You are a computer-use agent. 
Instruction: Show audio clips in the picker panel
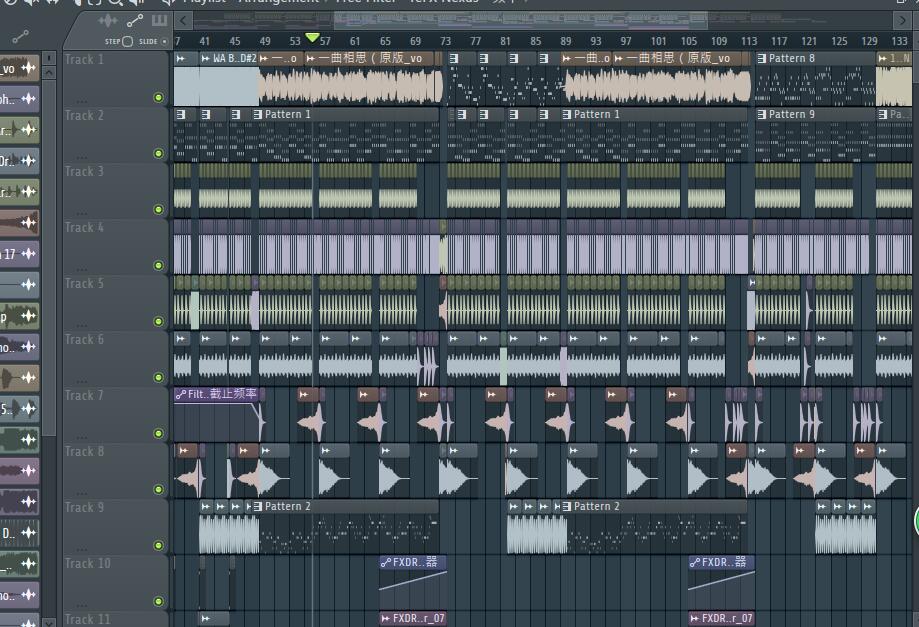click(x=108, y=21)
